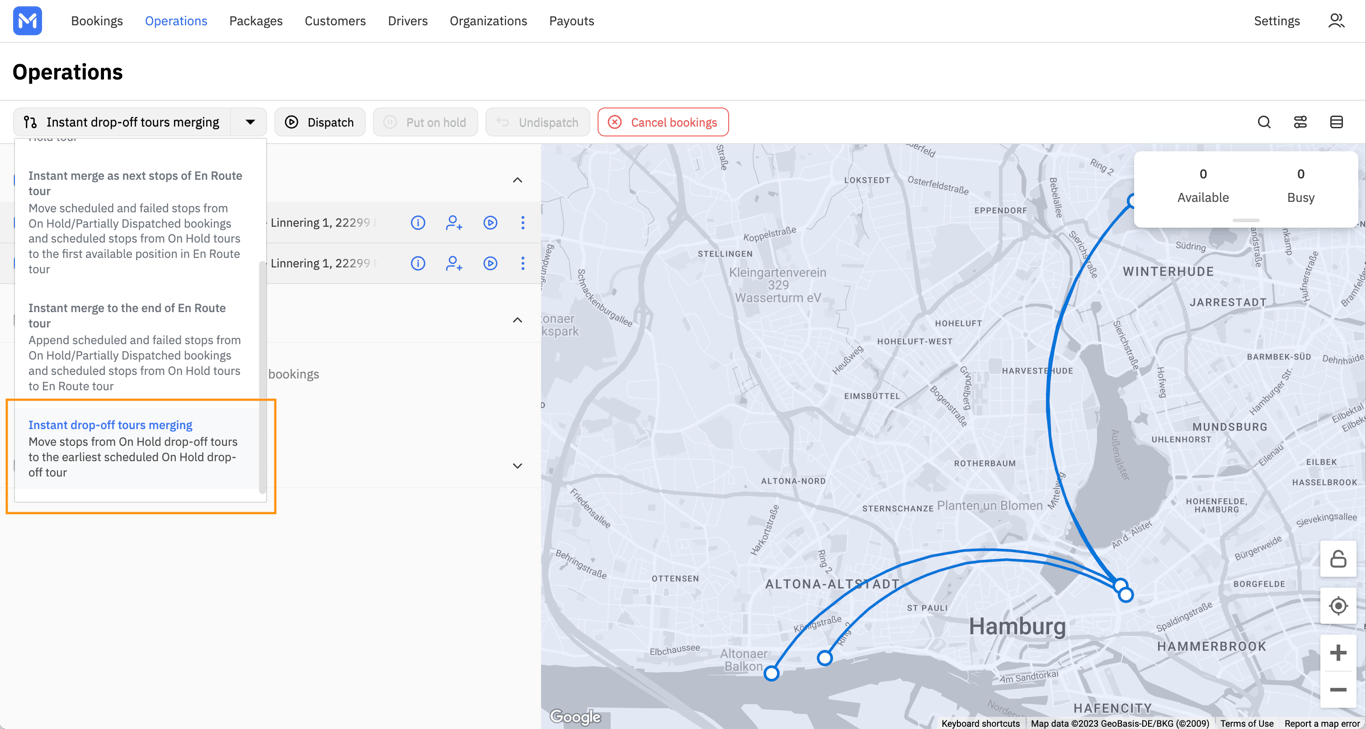Click Put on hold button
Image resolution: width=1366 pixels, height=729 pixels.
click(426, 122)
